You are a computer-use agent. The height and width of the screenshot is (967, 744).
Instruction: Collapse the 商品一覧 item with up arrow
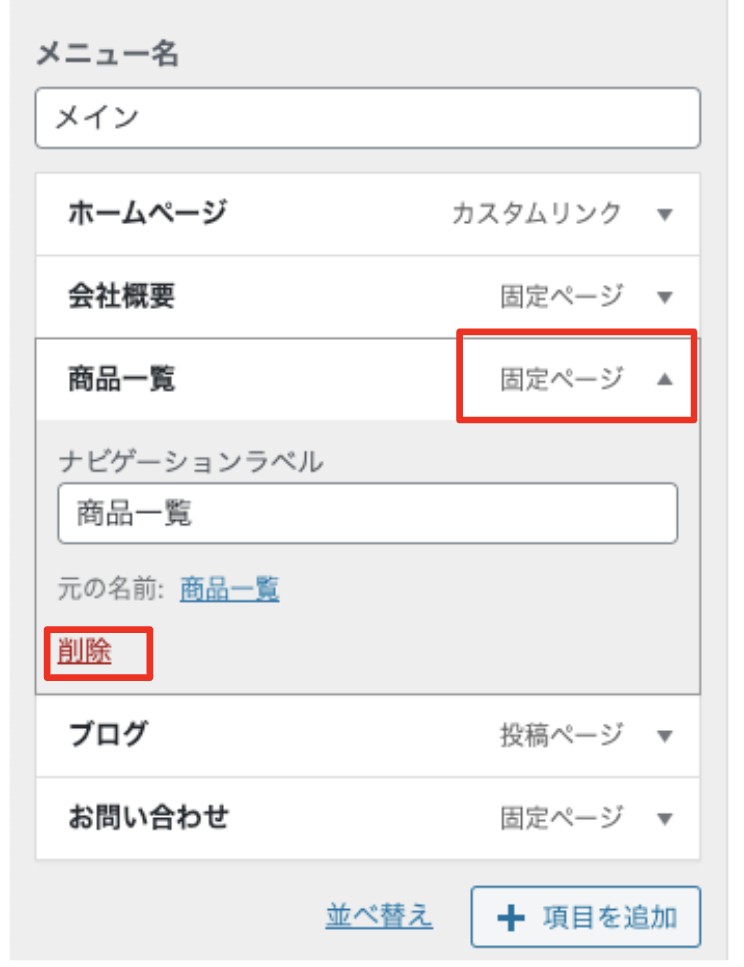pos(665,379)
